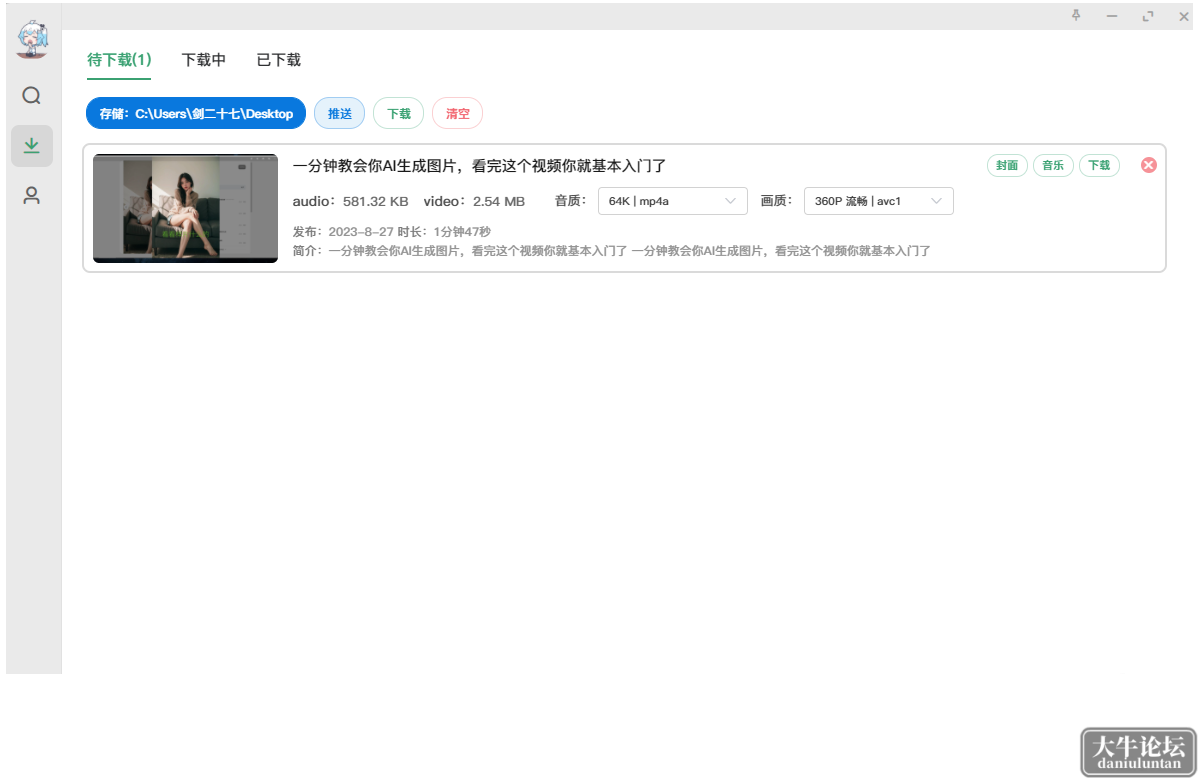1204x784 pixels.
Task: Click the 简介 description text line
Action: coord(612,251)
